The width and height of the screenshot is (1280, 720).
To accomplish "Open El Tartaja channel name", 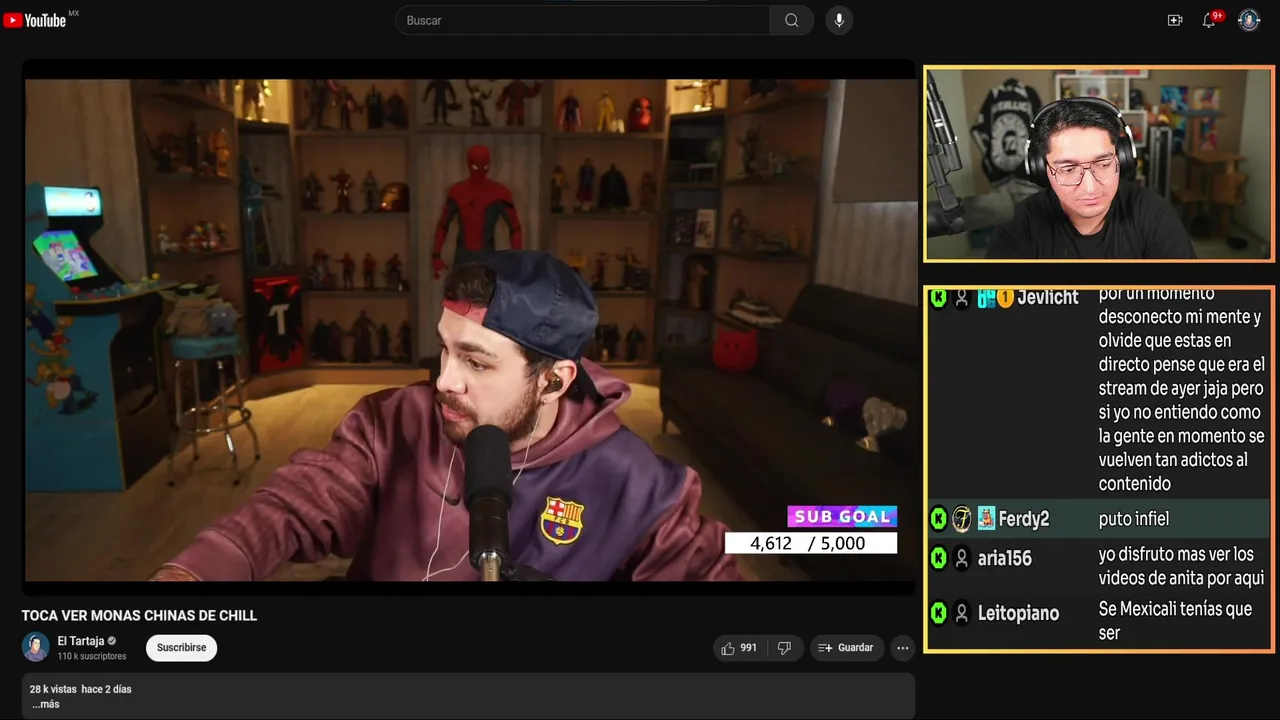I will (x=80, y=641).
